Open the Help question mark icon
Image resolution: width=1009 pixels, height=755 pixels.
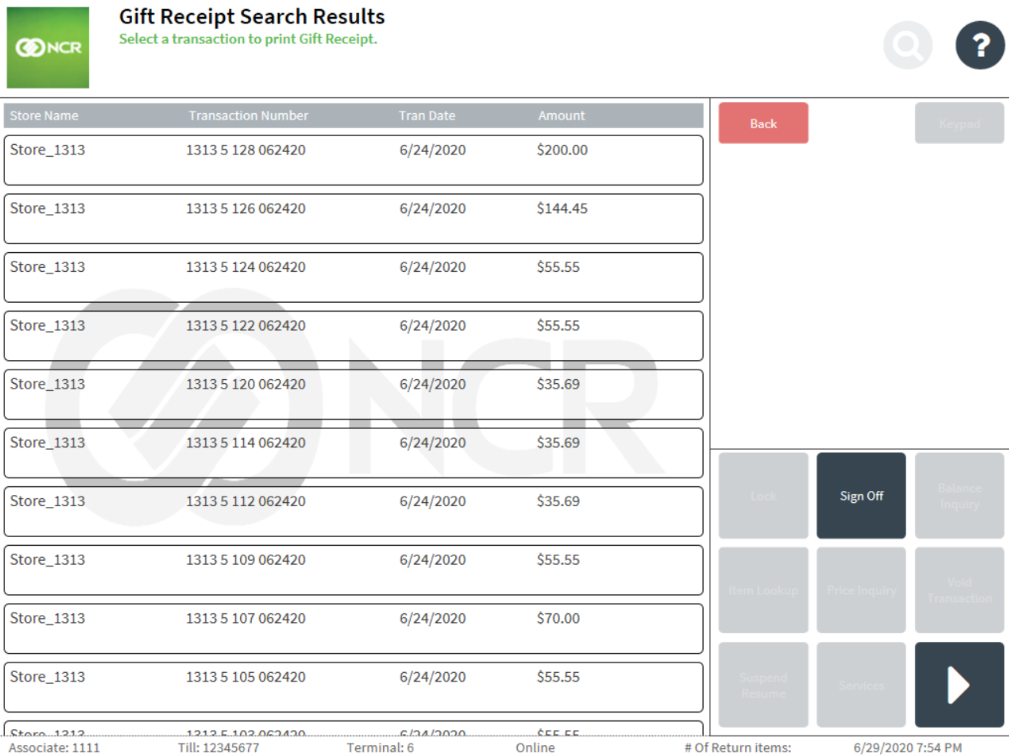pos(978,45)
